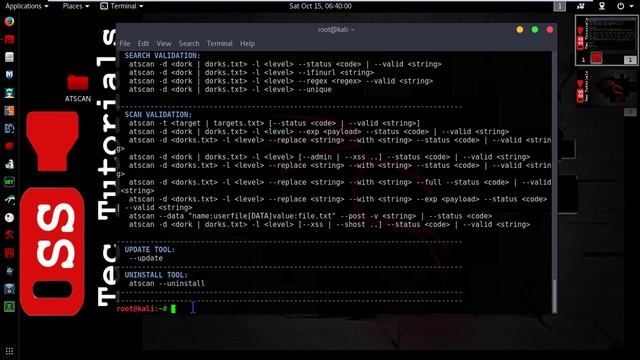Screen dimensions: 640x360
Task: Open the File menu in terminal
Action: coord(125,43)
